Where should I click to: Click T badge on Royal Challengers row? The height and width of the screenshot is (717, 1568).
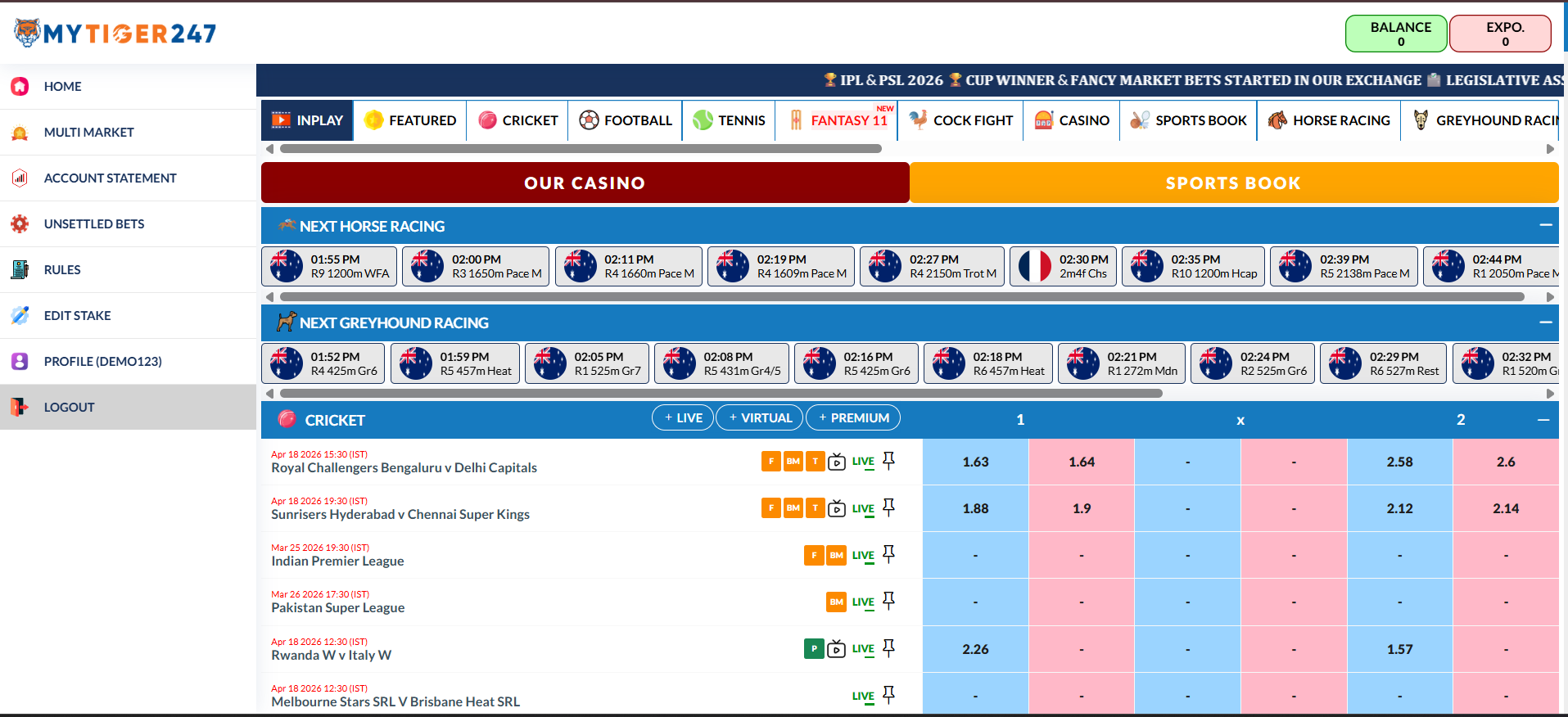815,462
